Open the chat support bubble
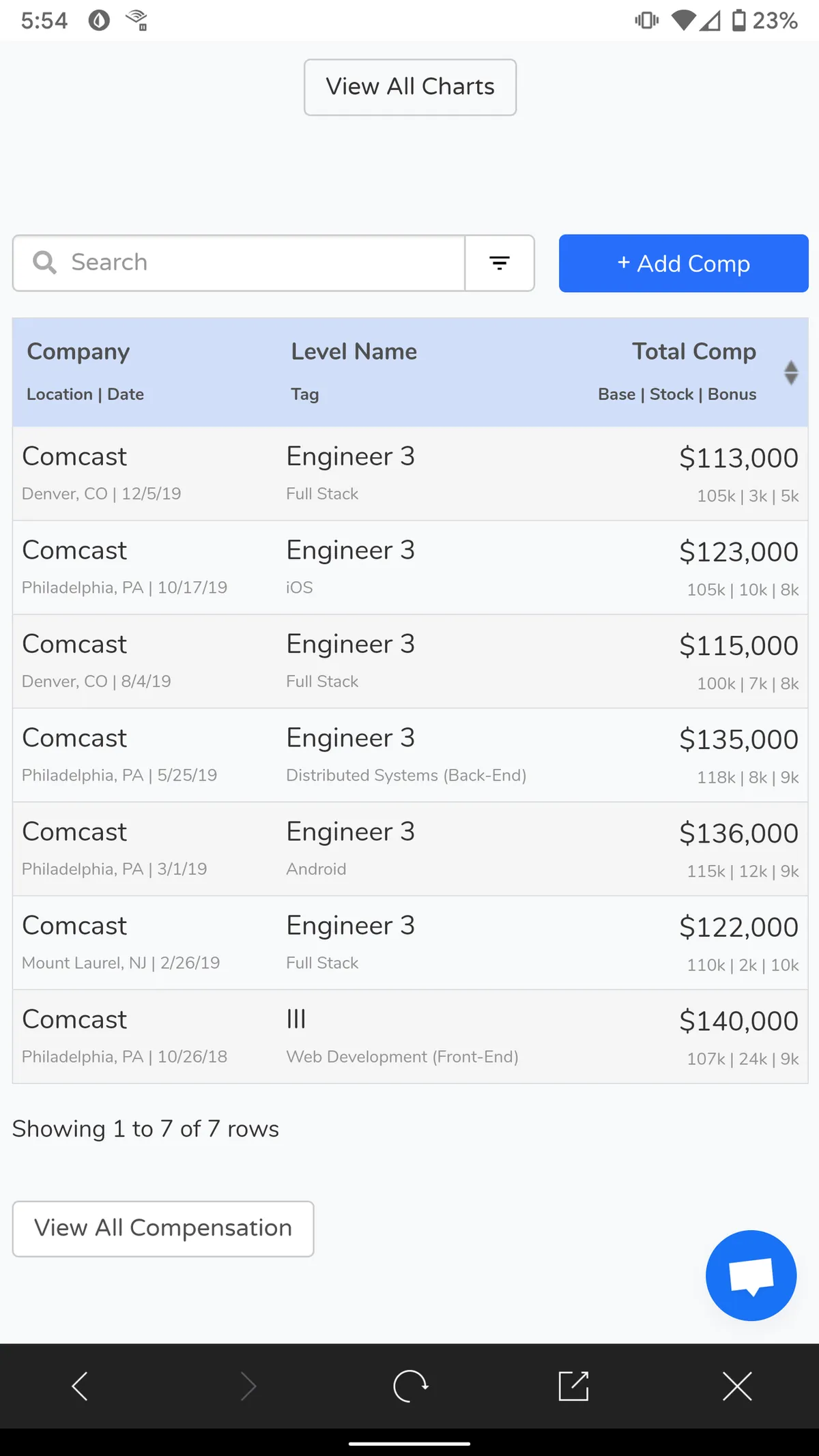Viewport: 819px width, 1456px height. click(x=751, y=1275)
